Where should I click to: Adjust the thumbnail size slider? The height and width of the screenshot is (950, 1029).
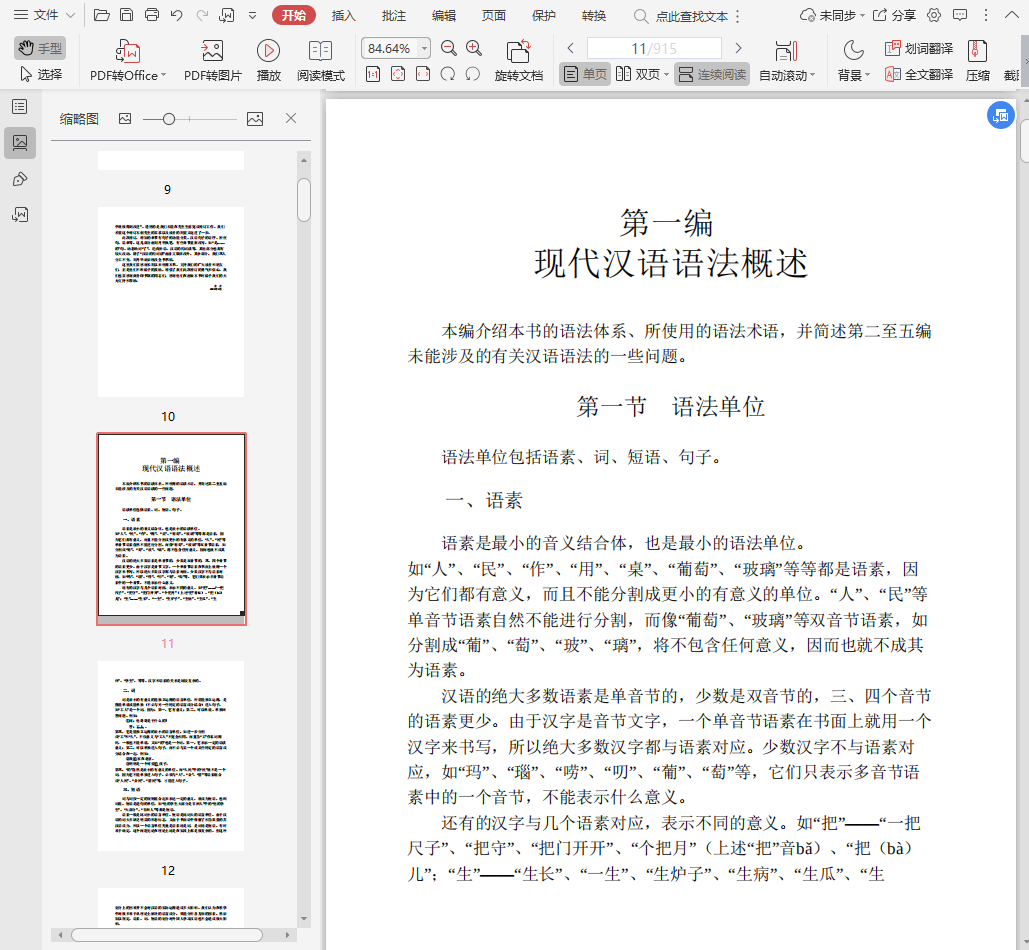coord(169,119)
